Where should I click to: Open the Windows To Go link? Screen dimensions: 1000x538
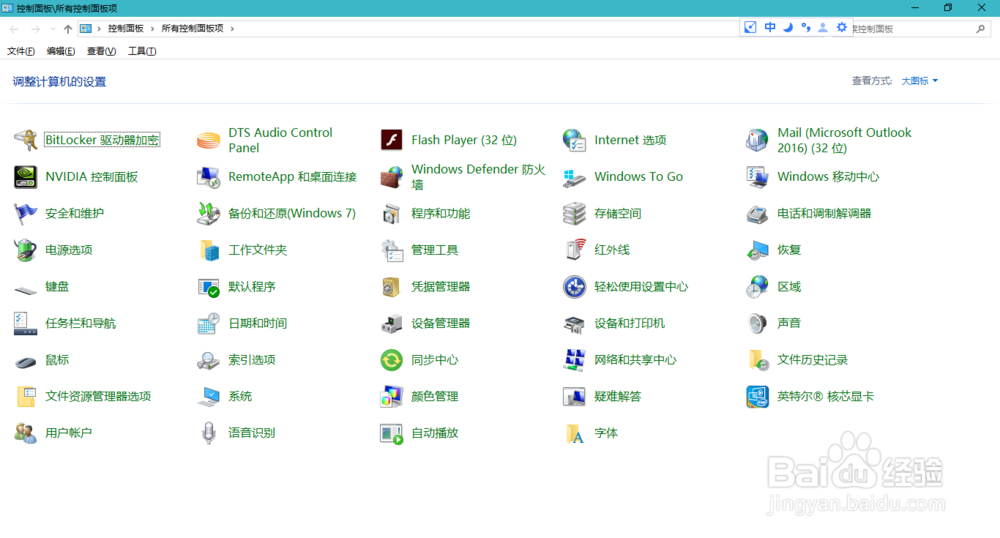pos(638,177)
